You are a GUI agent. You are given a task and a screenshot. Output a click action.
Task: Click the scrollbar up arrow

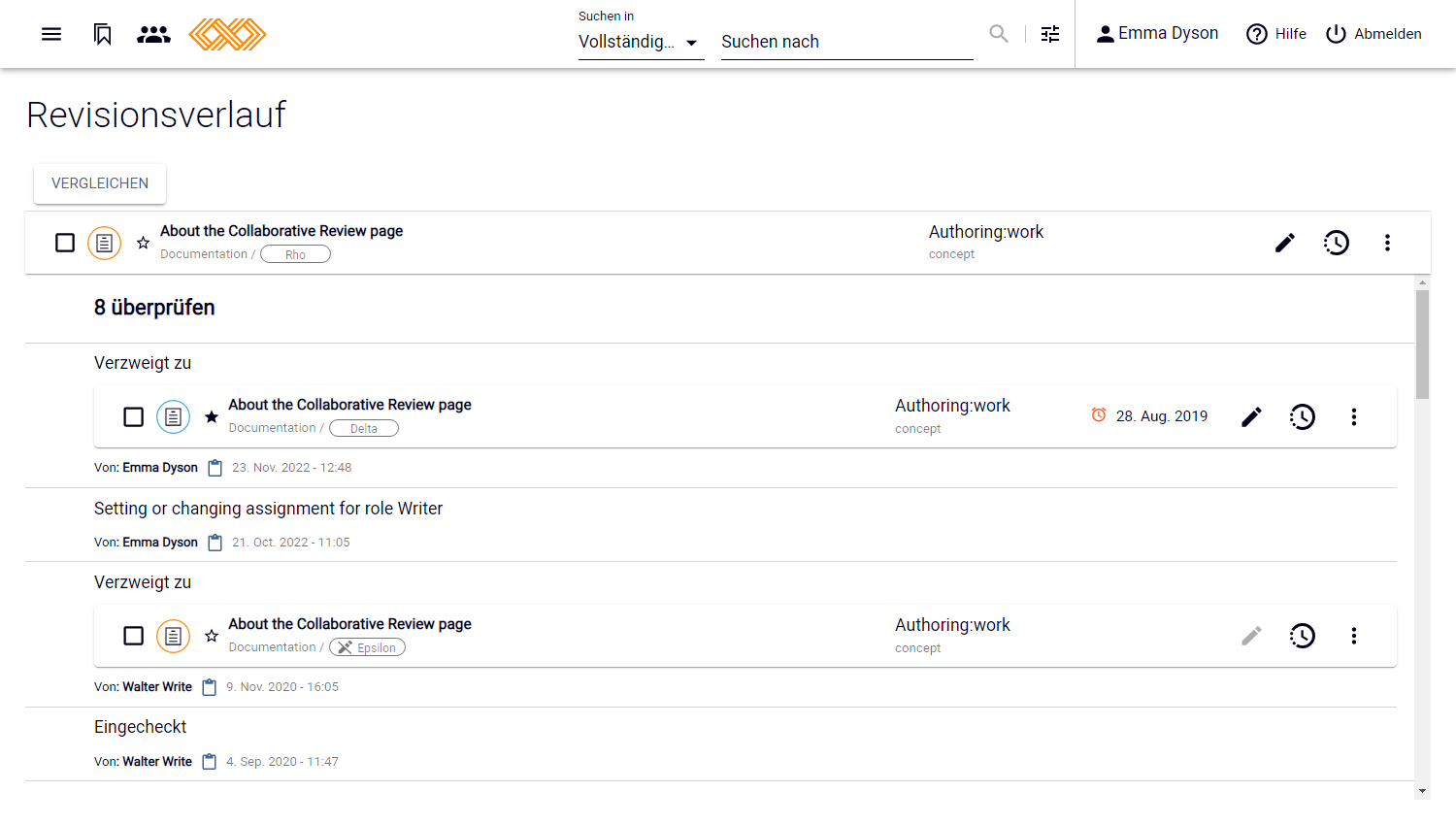[1422, 282]
